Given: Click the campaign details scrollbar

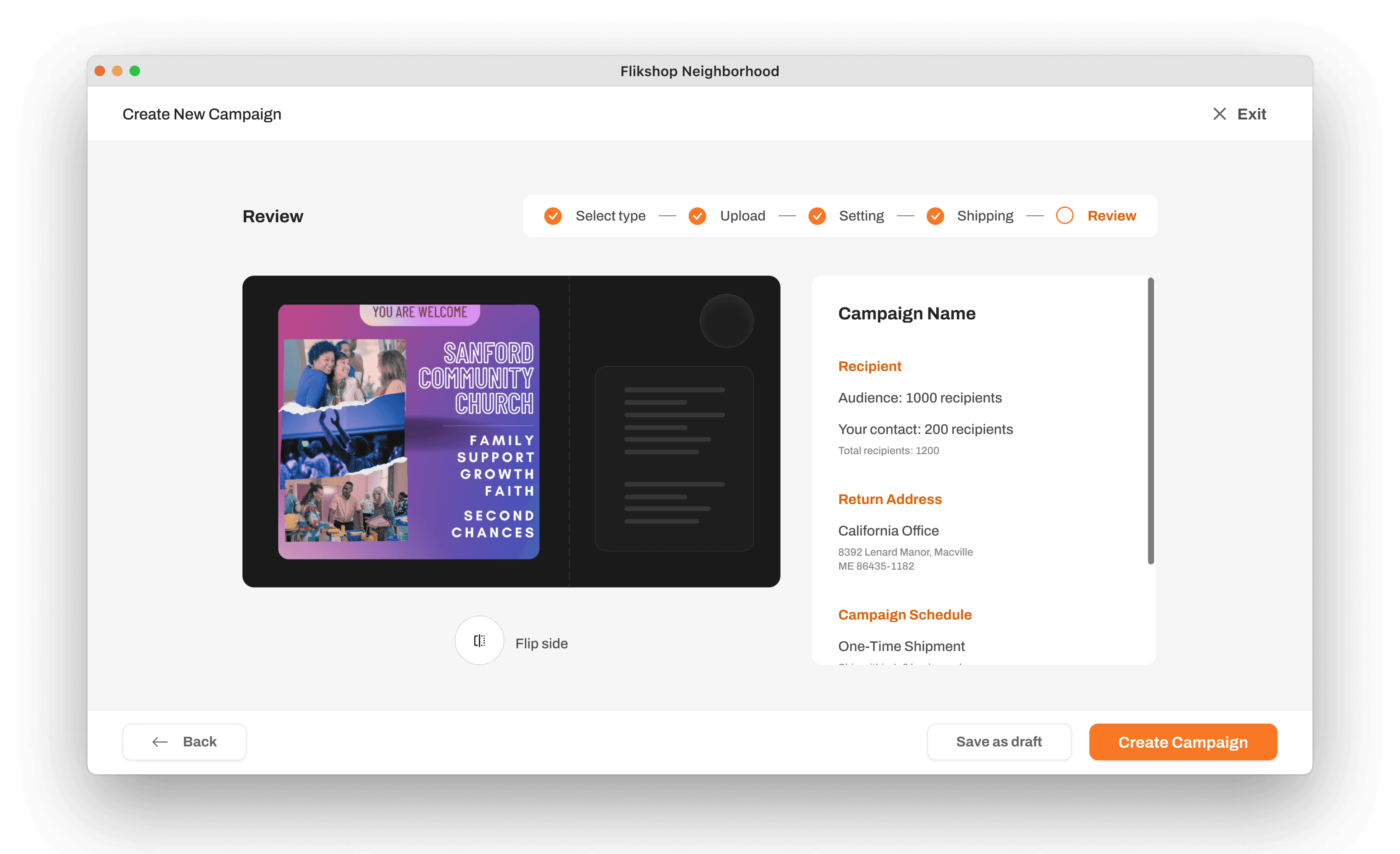Looking at the screenshot, I should 1151,420.
